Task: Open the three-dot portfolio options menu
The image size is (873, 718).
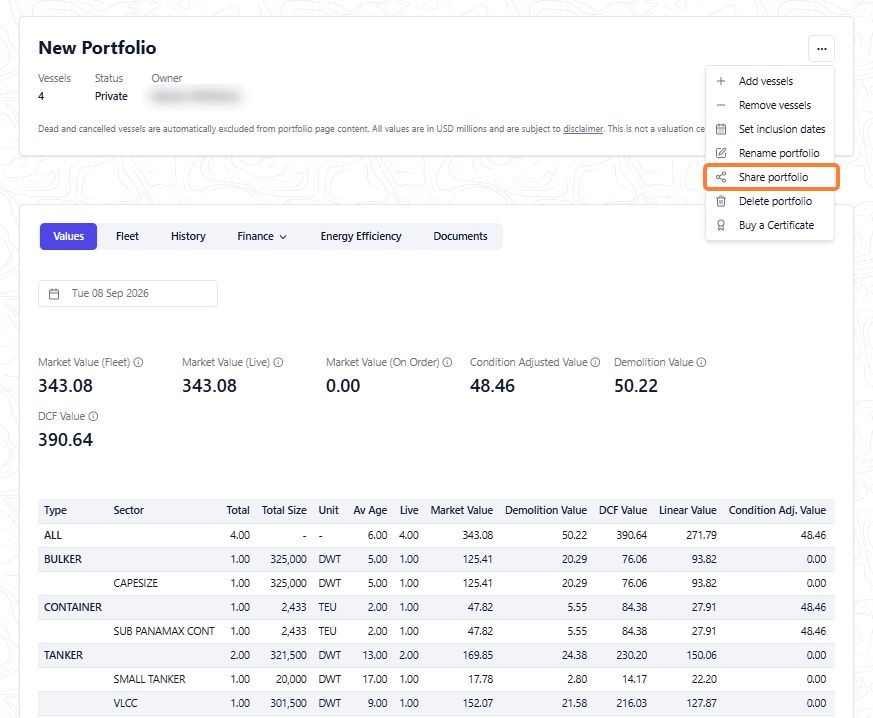Action: click(821, 48)
